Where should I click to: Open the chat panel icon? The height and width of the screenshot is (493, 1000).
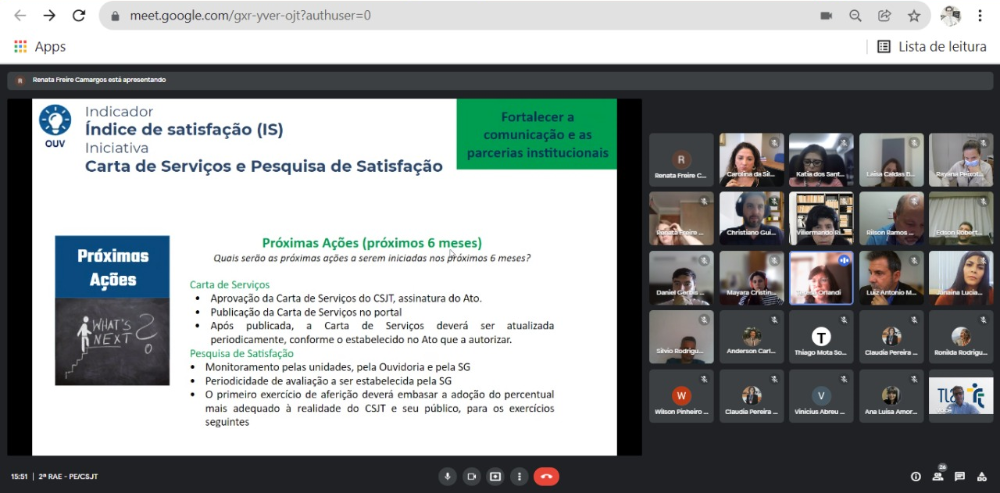pyautogui.click(x=960, y=476)
